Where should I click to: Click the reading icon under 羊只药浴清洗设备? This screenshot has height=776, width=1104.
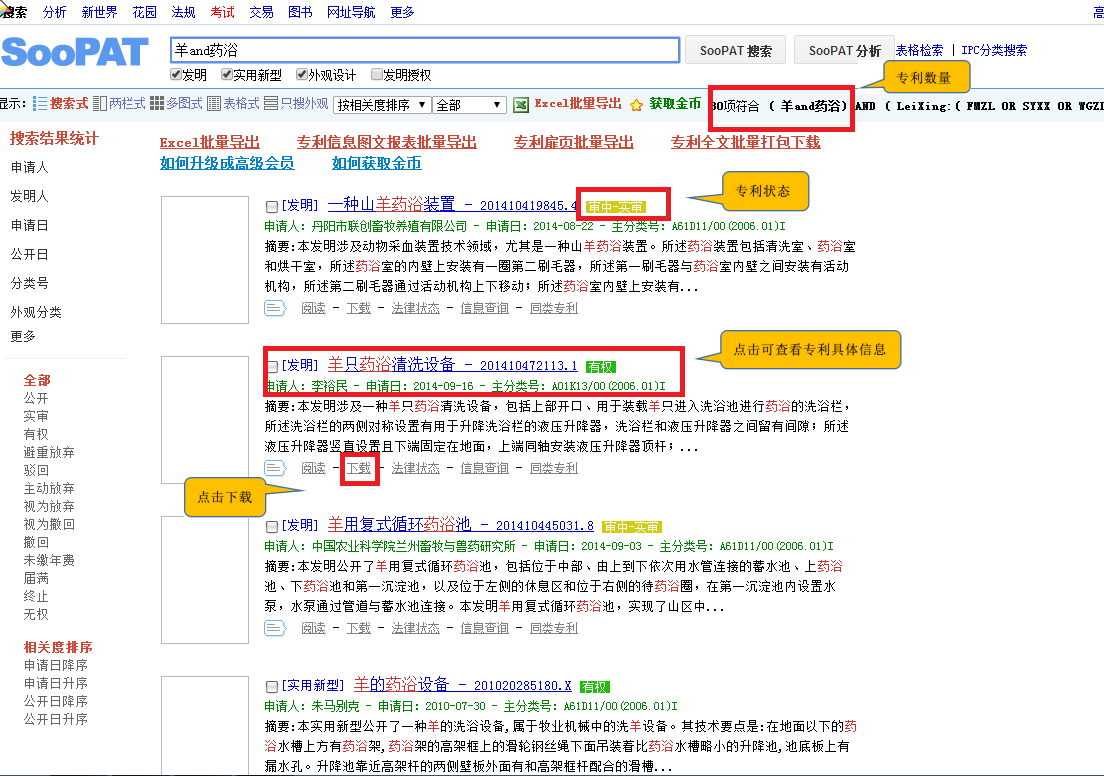click(275, 468)
